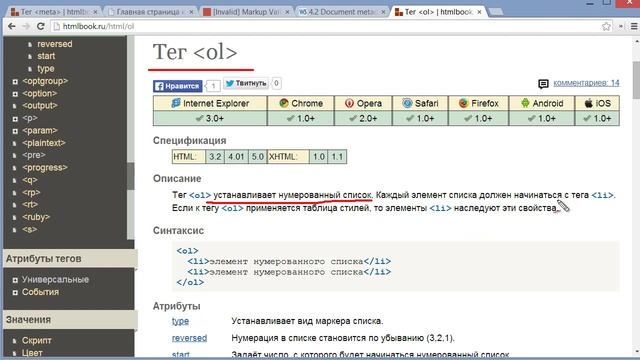Screen dimensions: 640x360
Task: Click the HTML 5.0 specification cell
Action: (258, 157)
